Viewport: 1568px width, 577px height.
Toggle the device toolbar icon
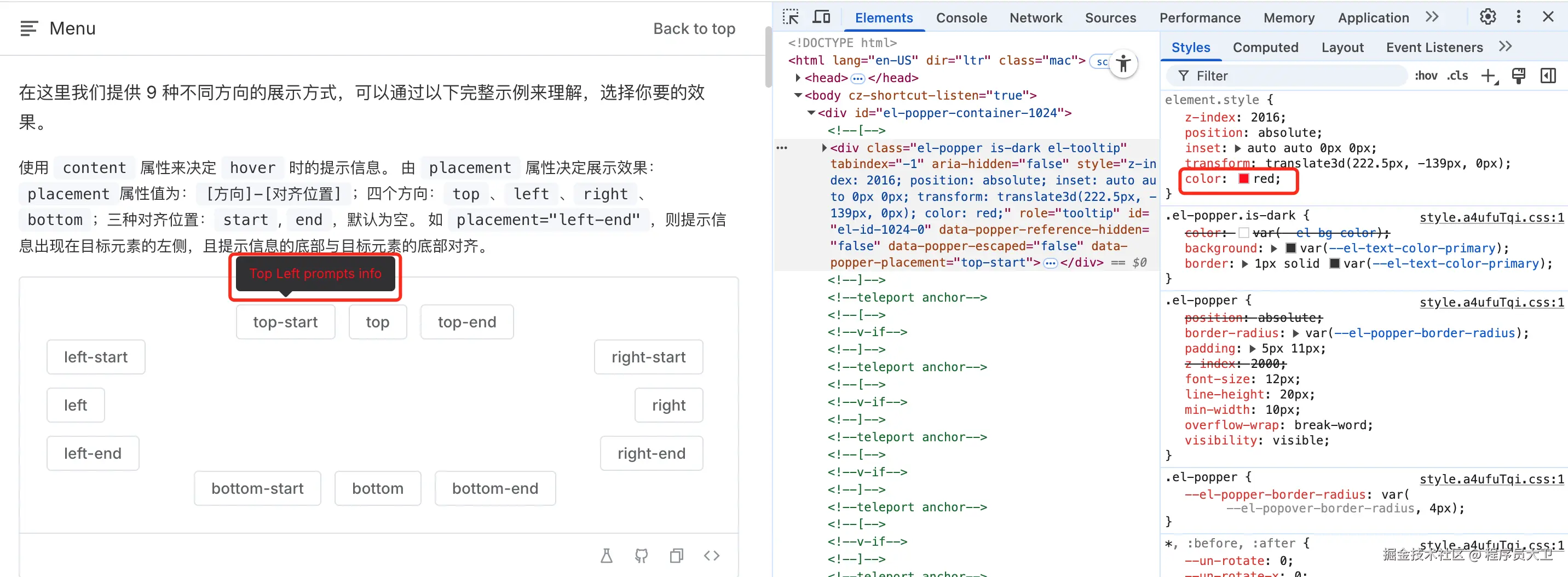click(x=821, y=17)
